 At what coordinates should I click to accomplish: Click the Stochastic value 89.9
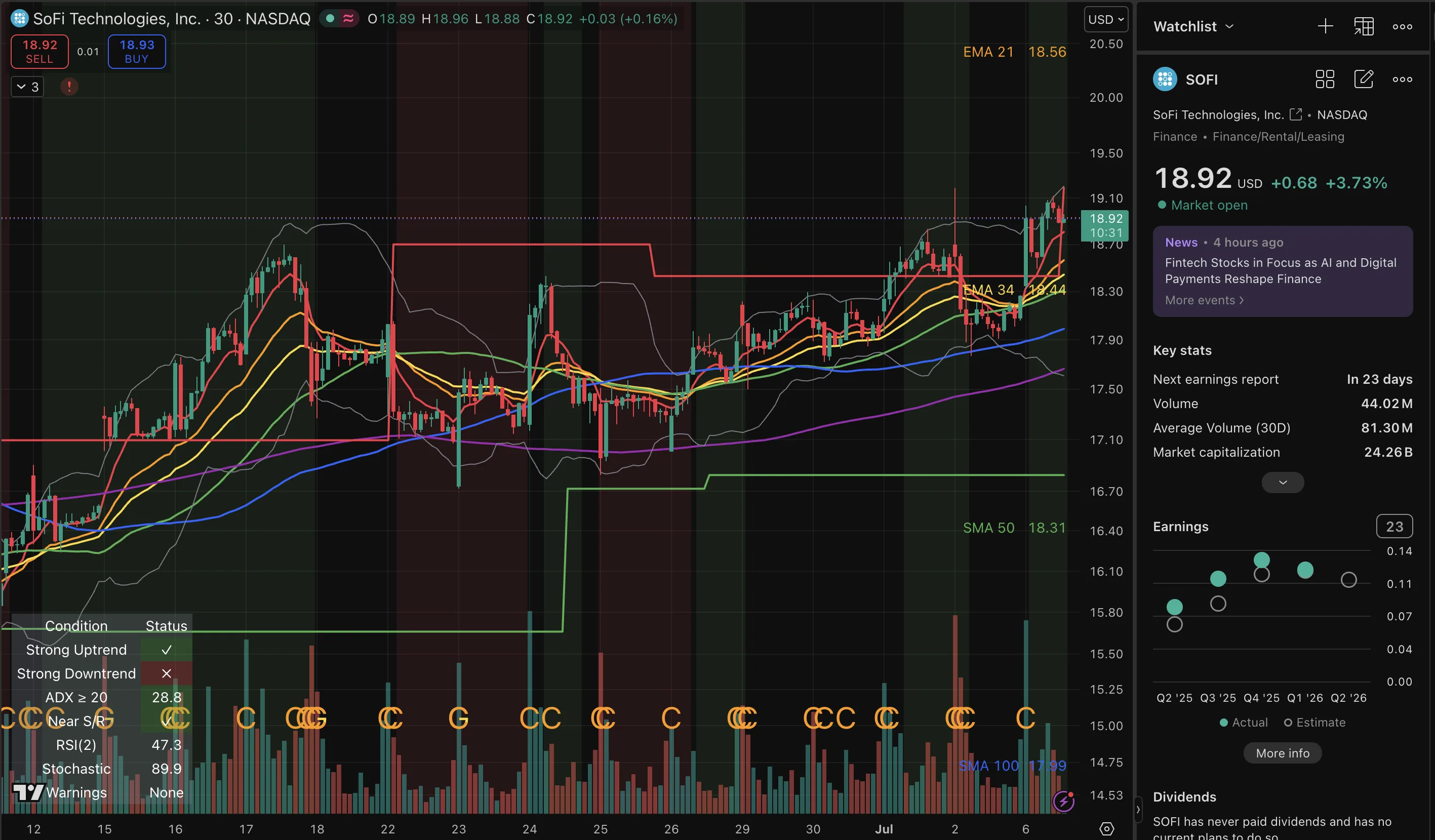166,769
